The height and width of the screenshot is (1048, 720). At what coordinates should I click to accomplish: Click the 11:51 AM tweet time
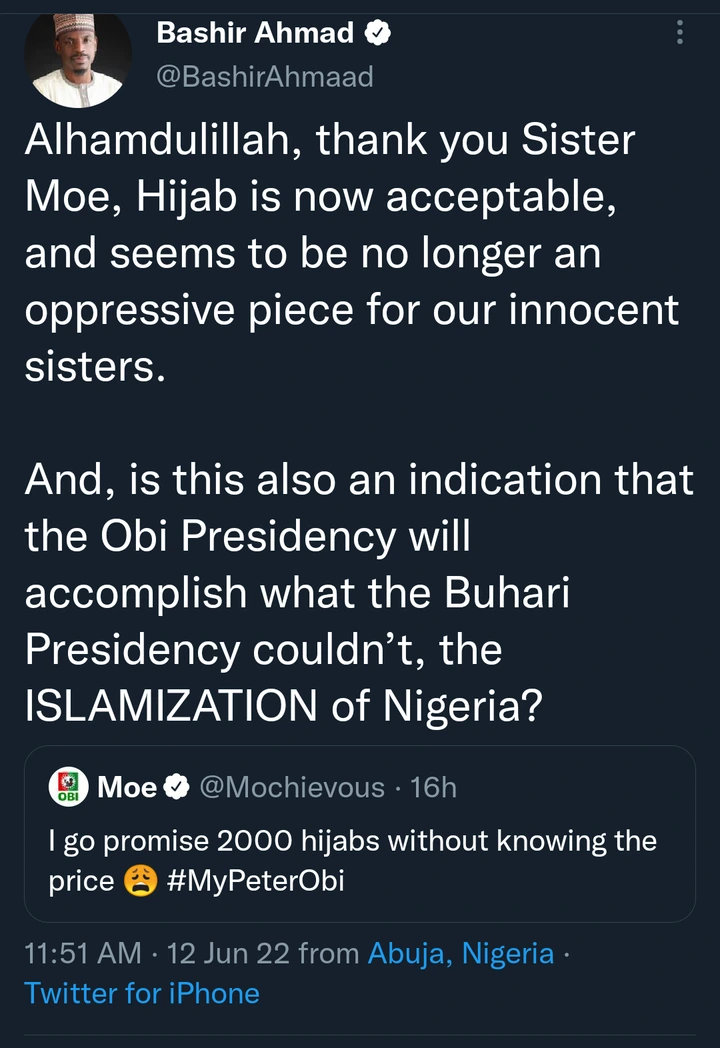tap(82, 953)
